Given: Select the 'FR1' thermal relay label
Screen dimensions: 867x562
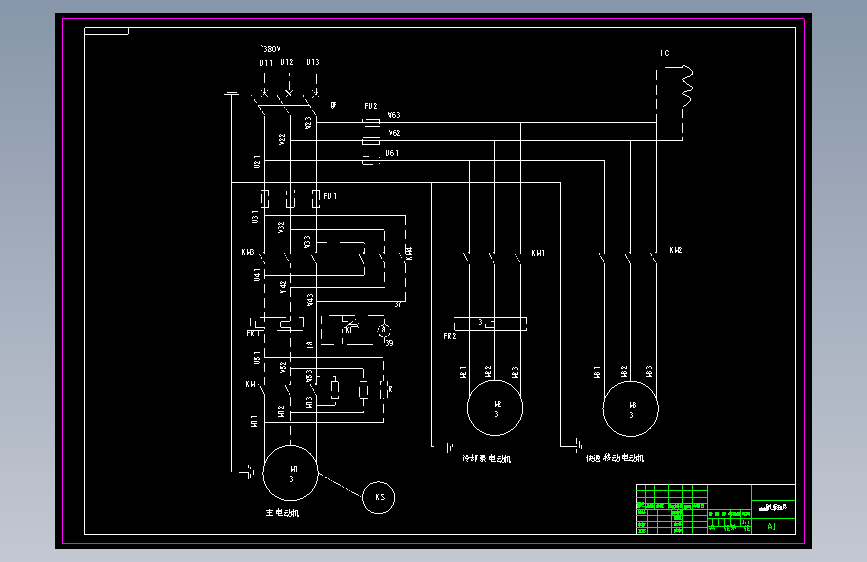Looking at the screenshot, I should (253, 333).
